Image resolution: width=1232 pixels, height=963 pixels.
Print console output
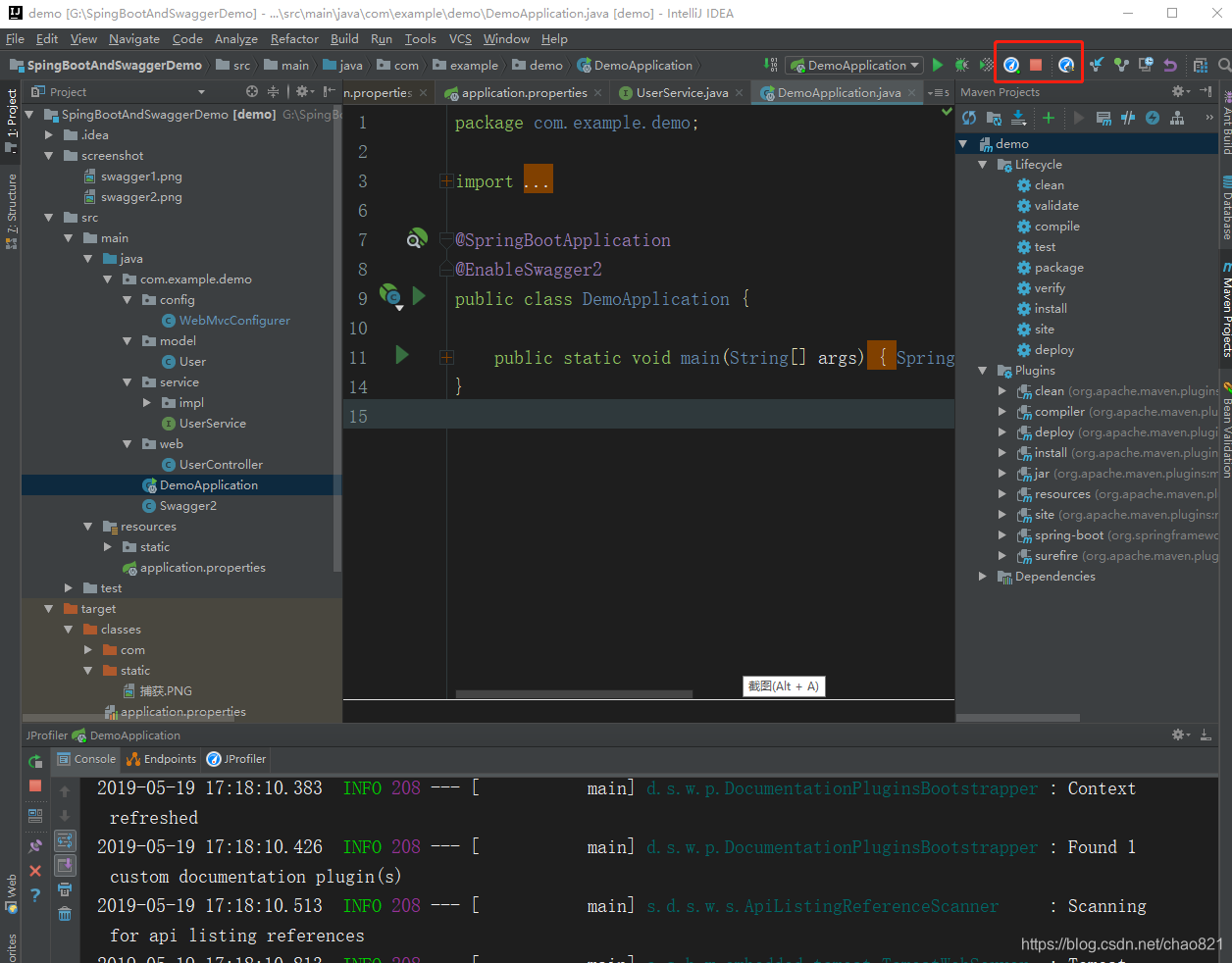65,889
